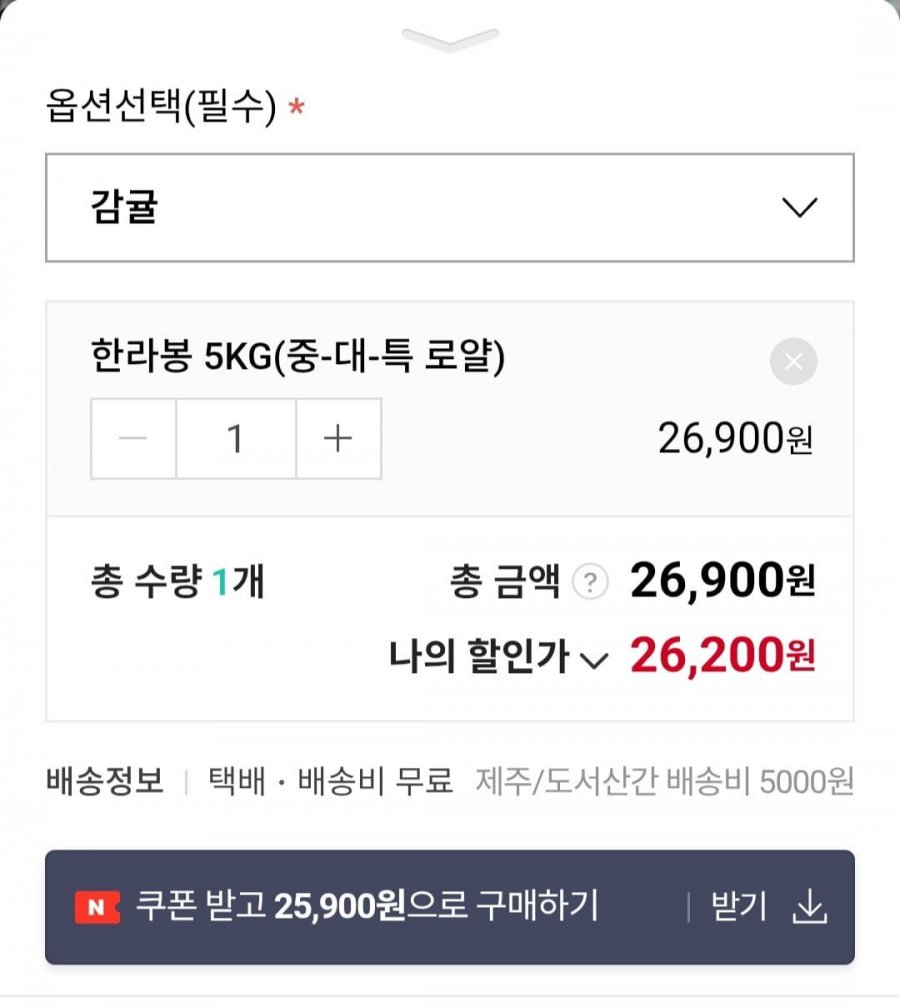
Task: Click the coupon download arrow icon
Action: [x=810, y=907]
